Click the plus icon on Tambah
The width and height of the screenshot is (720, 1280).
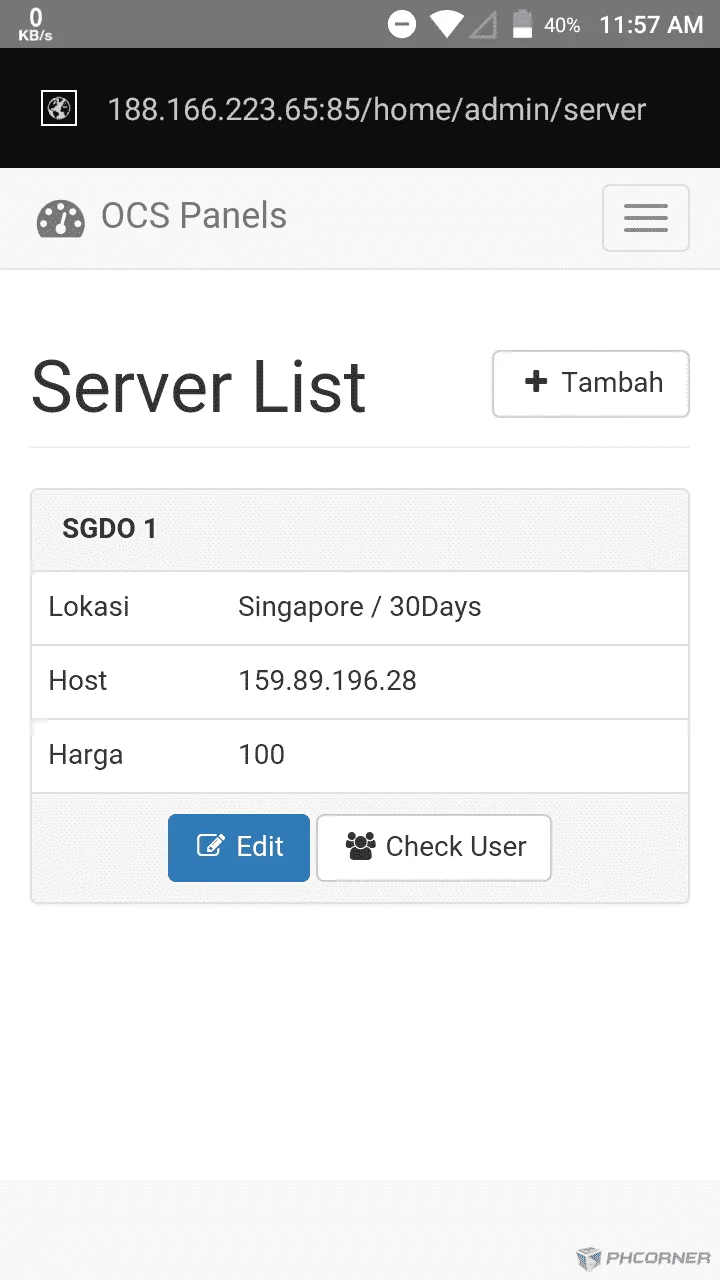536,381
